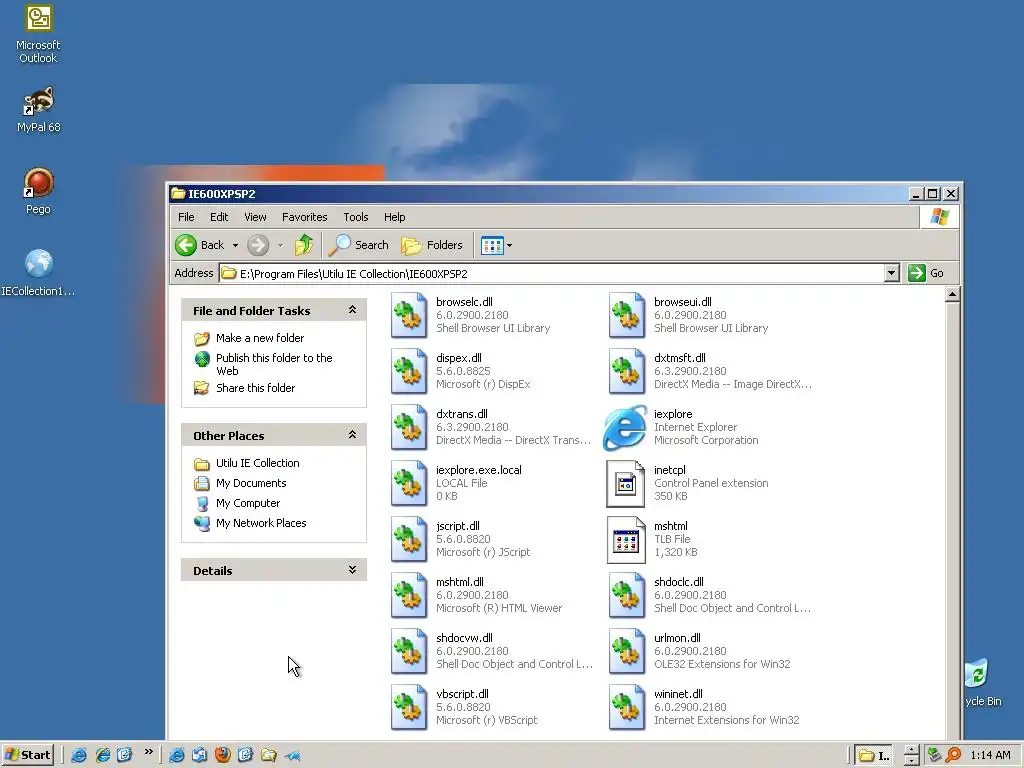Screen dimensions: 1024x768
Task: Select the dxtmsft.dll file icon
Action: click(x=626, y=371)
